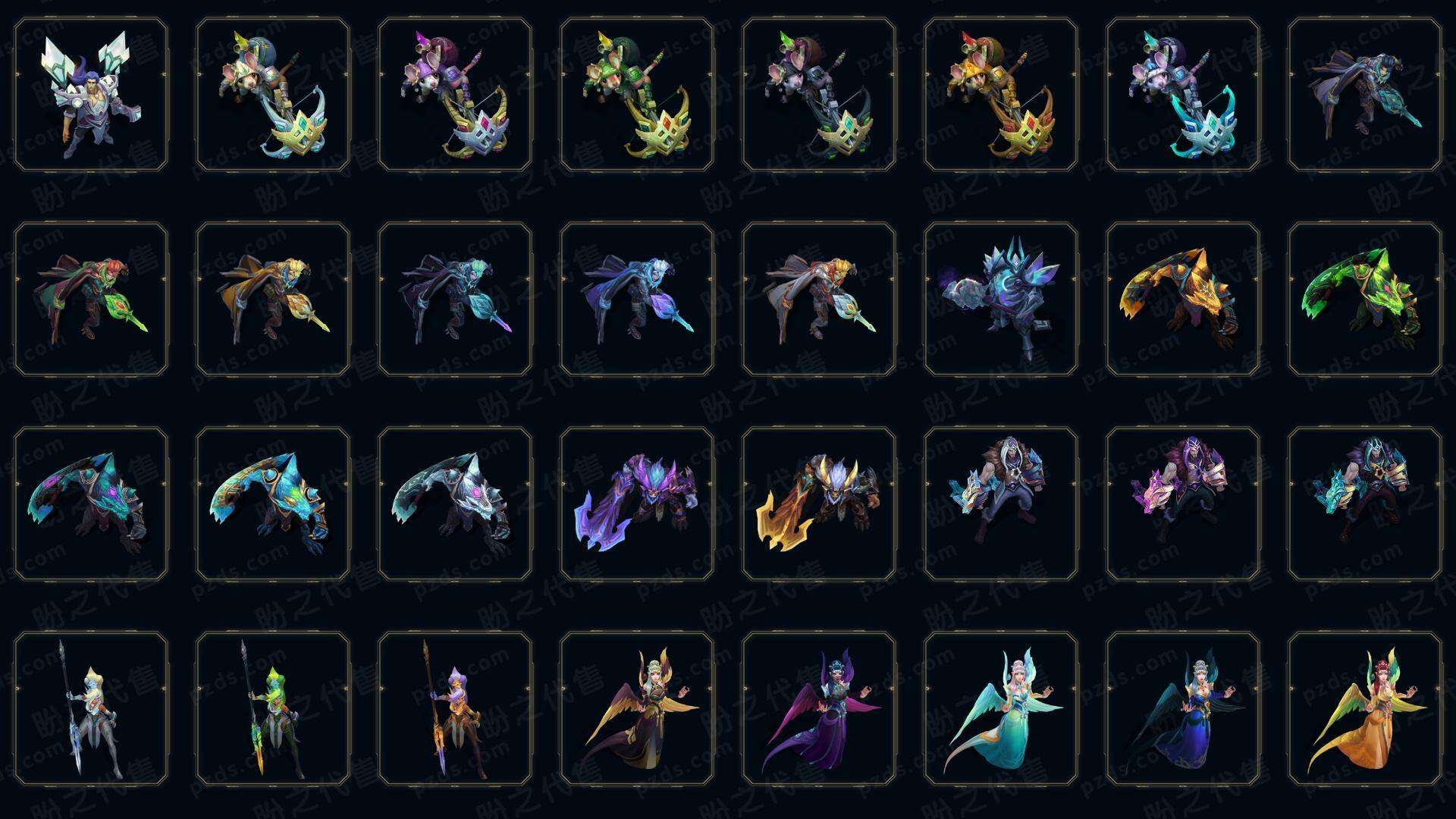Select the orange-dressed red-haired angel chroma
1456x819 pixels.
(1365, 708)
